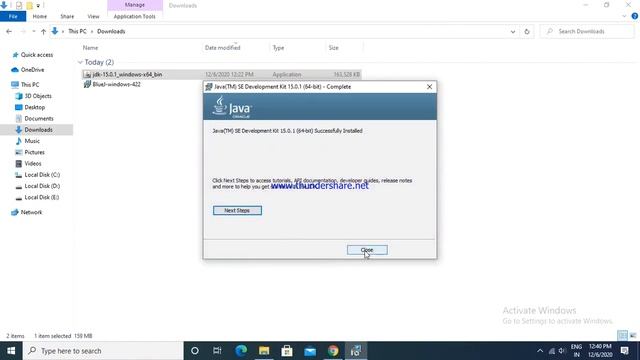Screen dimensions: 640x360
Task: Click the Search Downloads field
Action: point(587,31)
